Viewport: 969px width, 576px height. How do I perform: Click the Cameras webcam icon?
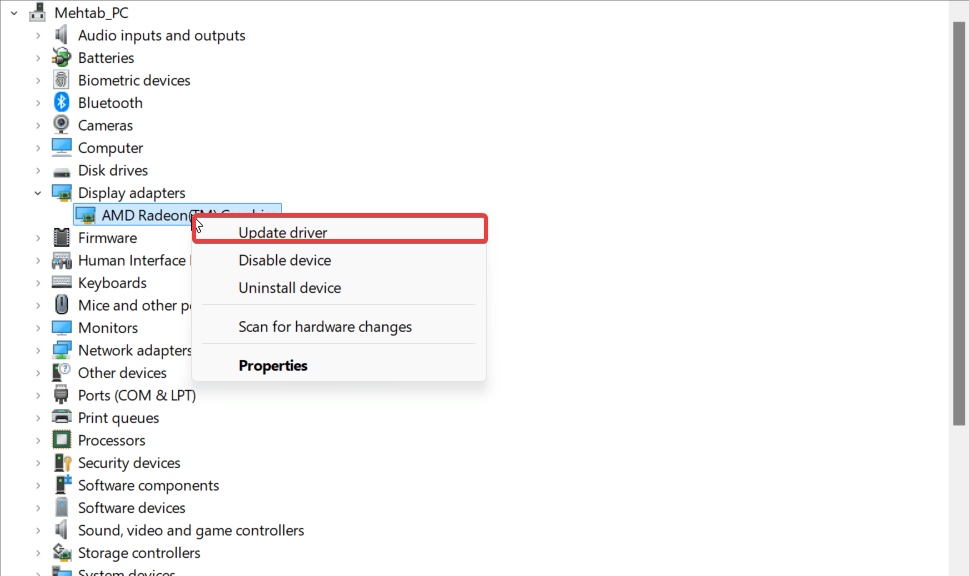coord(61,125)
